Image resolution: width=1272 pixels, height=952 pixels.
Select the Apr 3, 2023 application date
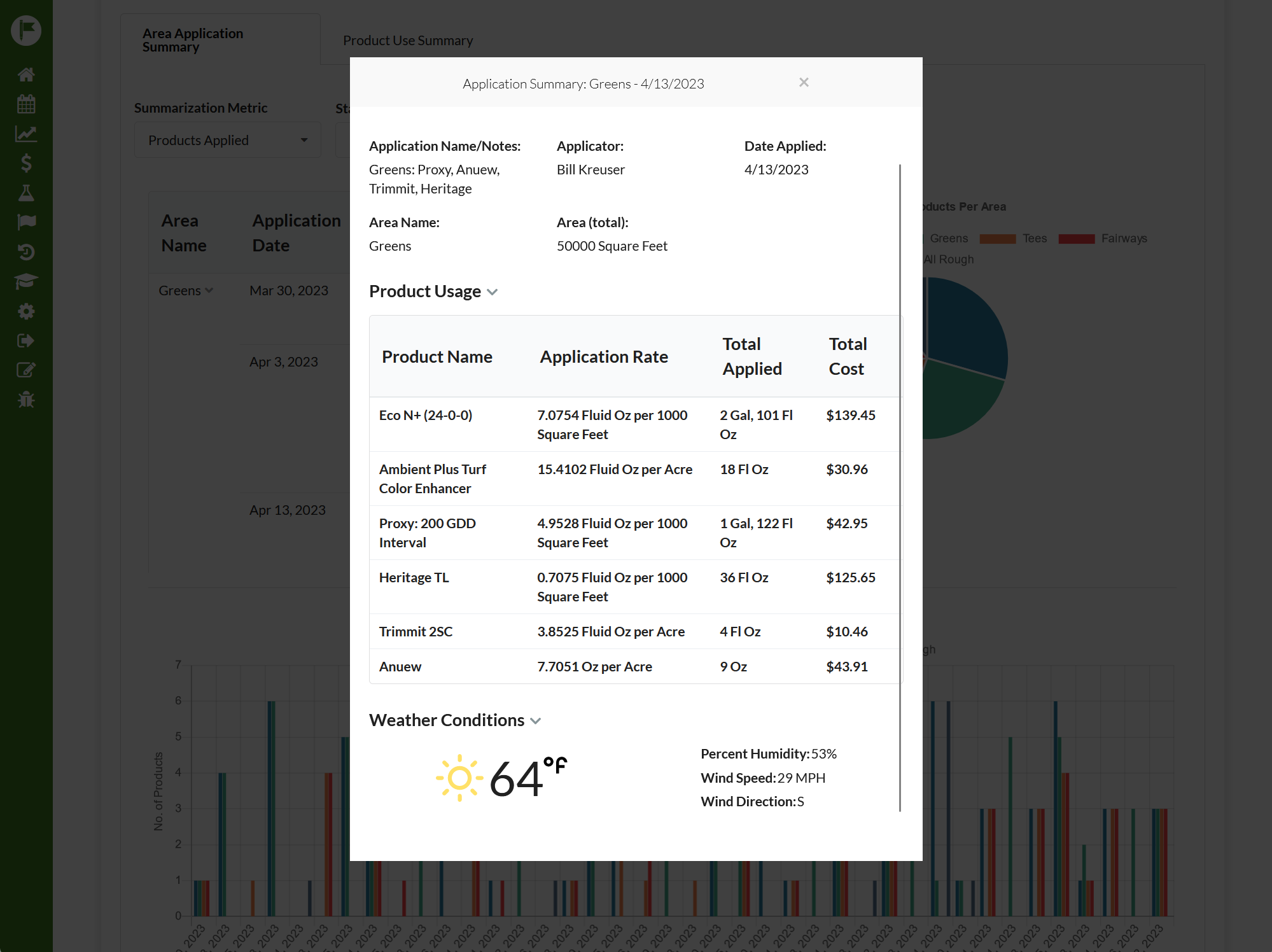(x=284, y=361)
